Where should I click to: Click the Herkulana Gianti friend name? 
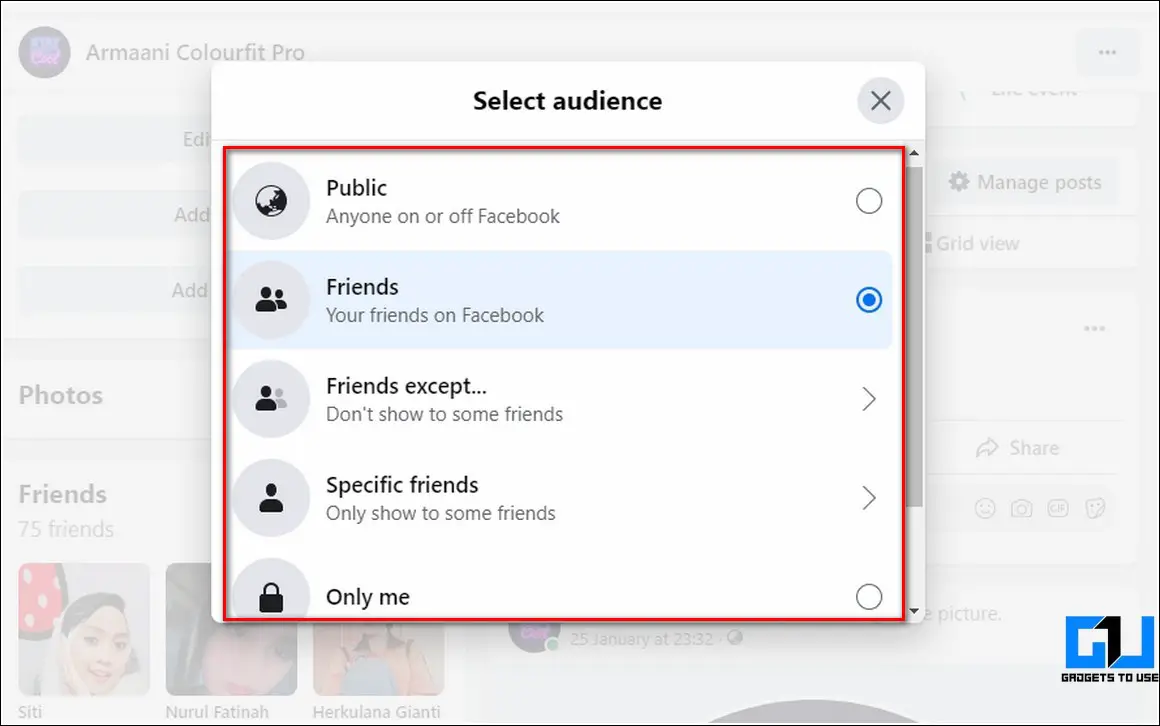(x=377, y=712)
